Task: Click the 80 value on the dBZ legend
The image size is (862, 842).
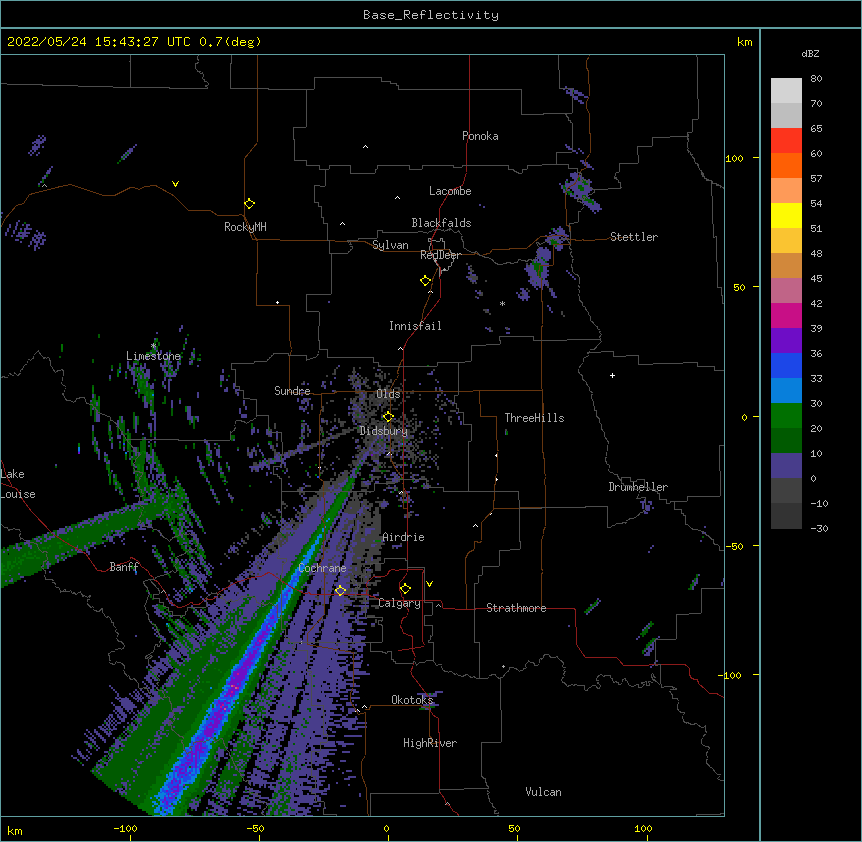Action: pos(816,79)
